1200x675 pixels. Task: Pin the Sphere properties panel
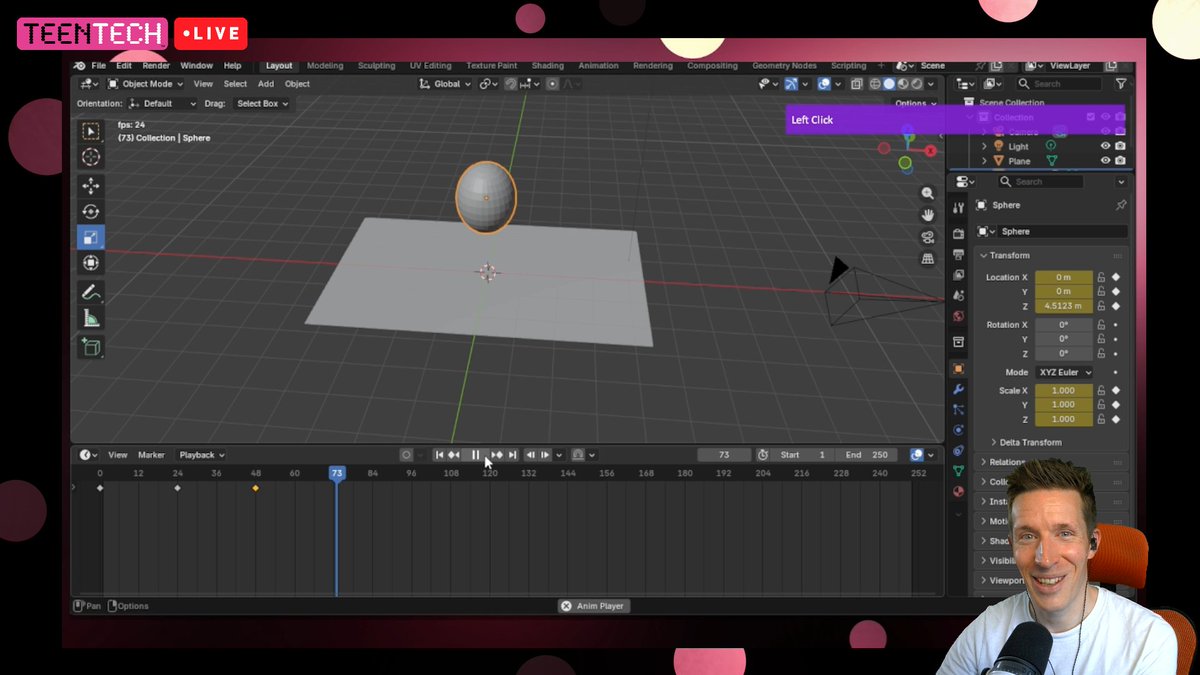point(1120,205)
